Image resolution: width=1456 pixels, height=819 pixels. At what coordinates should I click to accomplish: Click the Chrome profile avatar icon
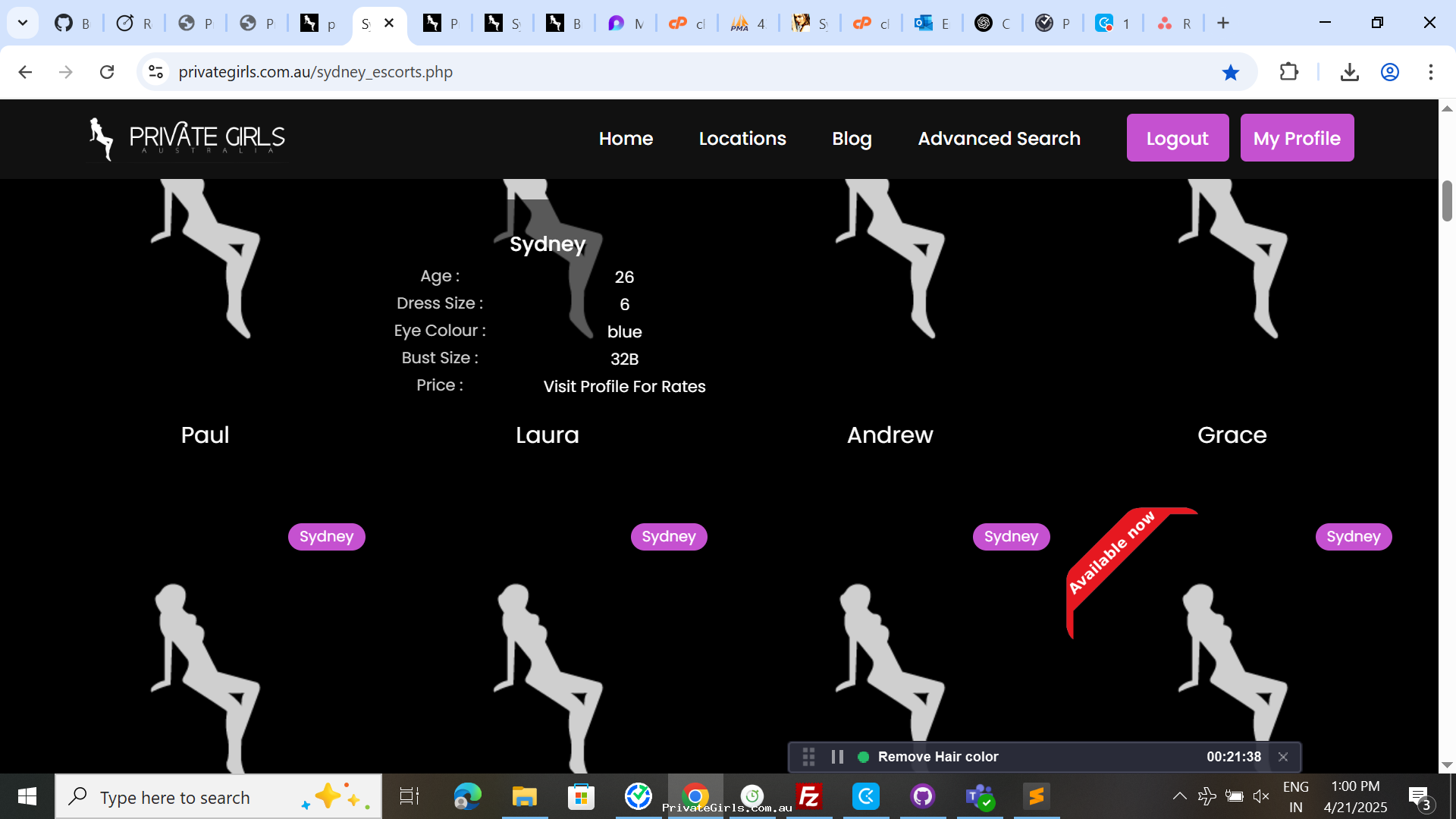(1389, 72)
